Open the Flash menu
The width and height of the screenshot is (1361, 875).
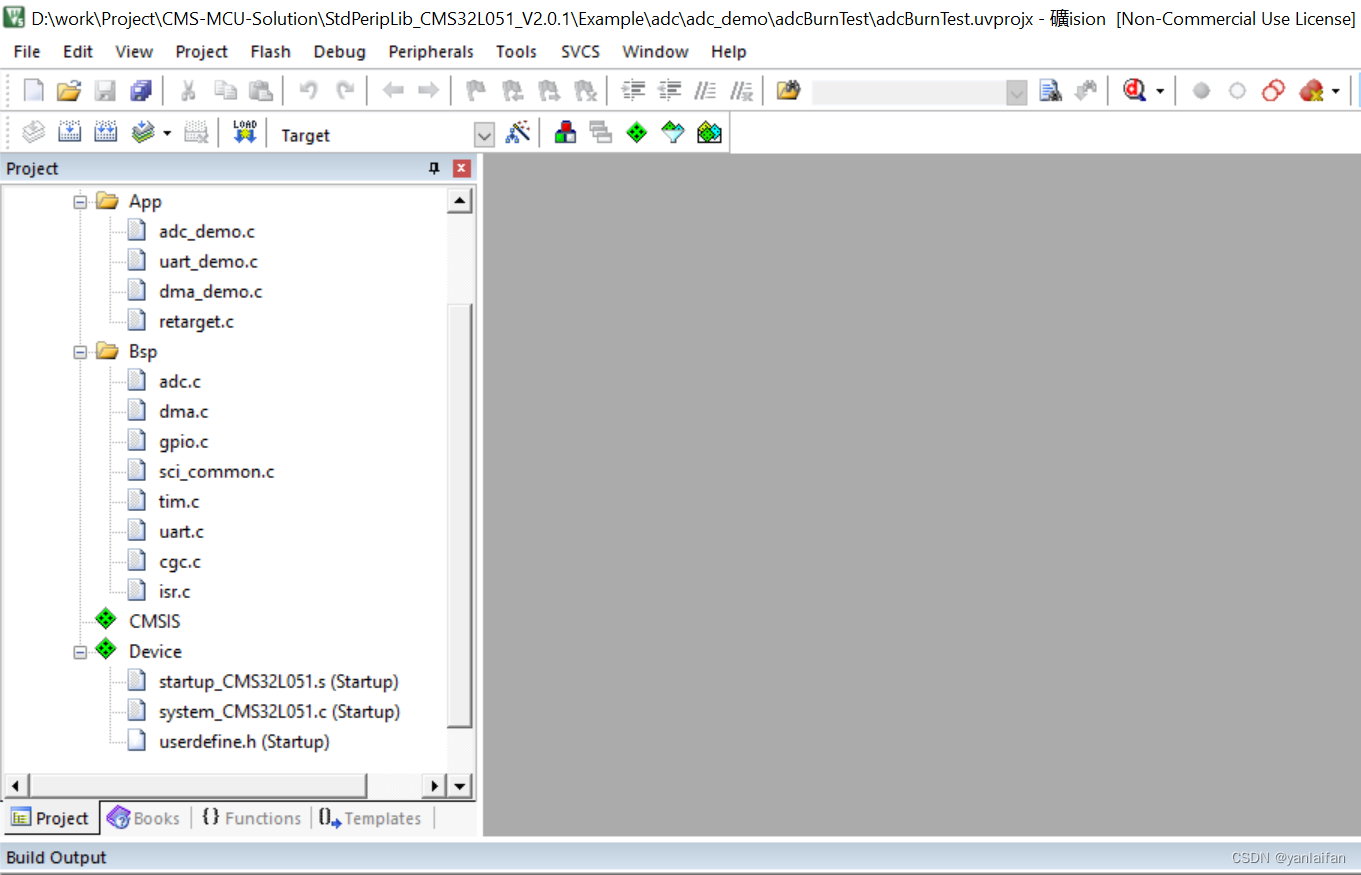[x=270, y=51]
